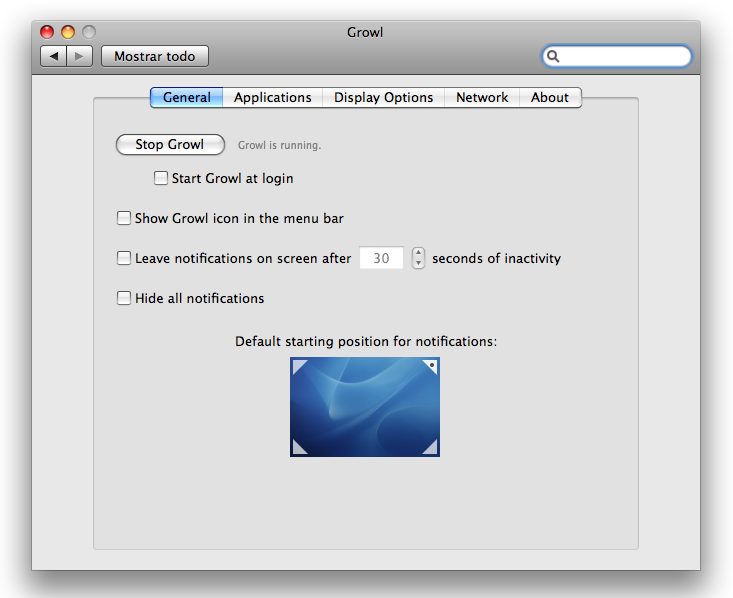Increase inactivity seconds with stepper up arrow
This screenshot has width=733, height=598.
pos(418,252)
